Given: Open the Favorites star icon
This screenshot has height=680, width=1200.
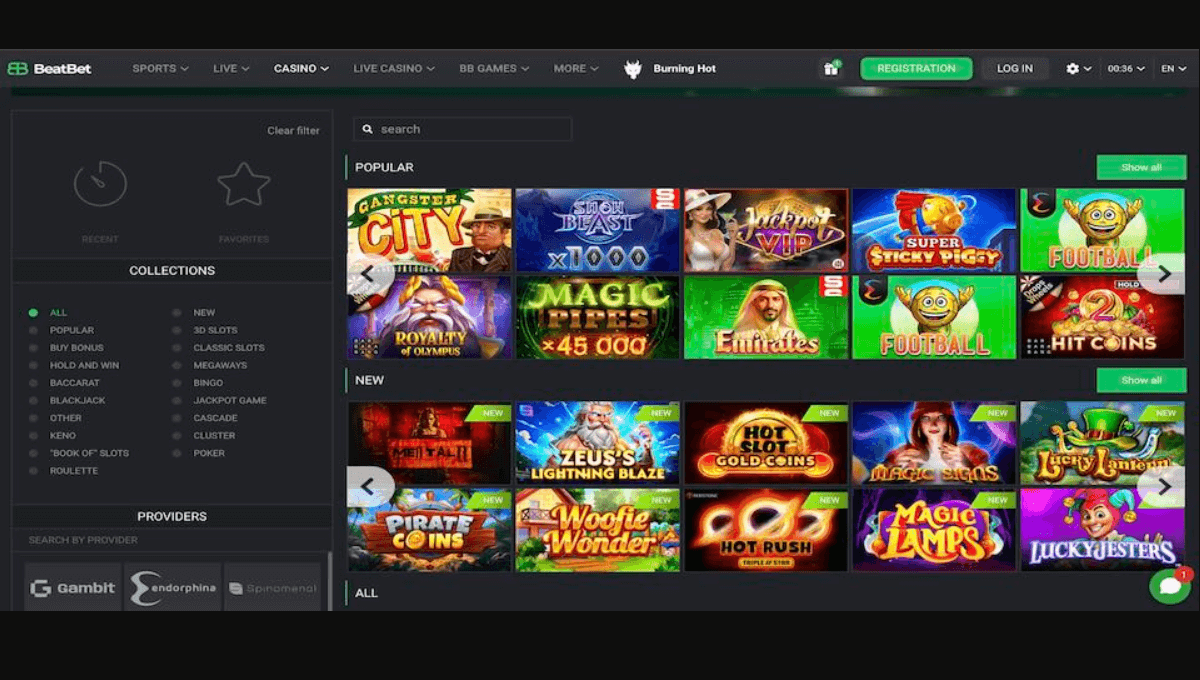Looking at the screenshot, I should pos(243,183).
